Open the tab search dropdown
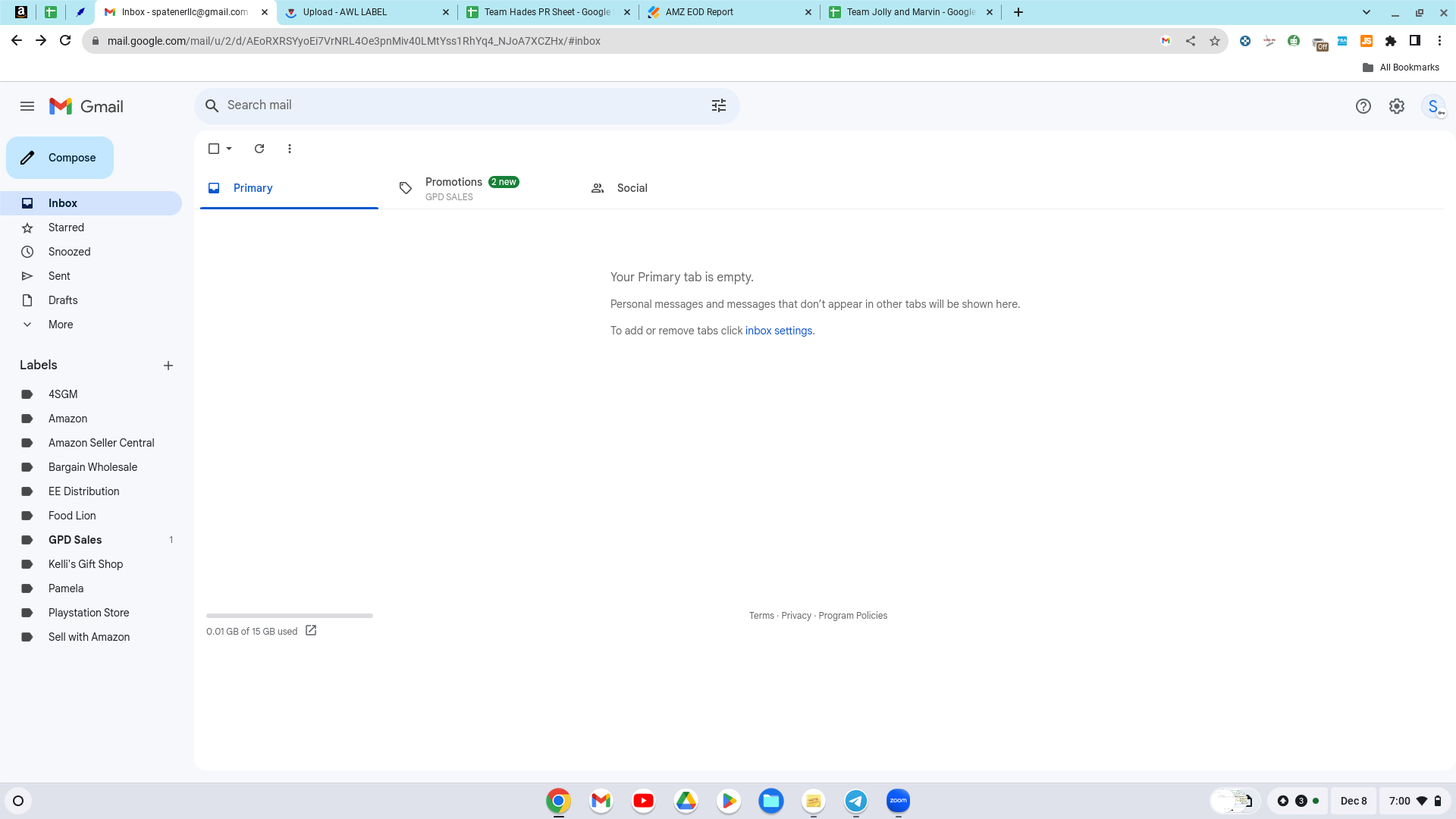The width and height of the screenshot is (1456, 819). coord(1367,12)
